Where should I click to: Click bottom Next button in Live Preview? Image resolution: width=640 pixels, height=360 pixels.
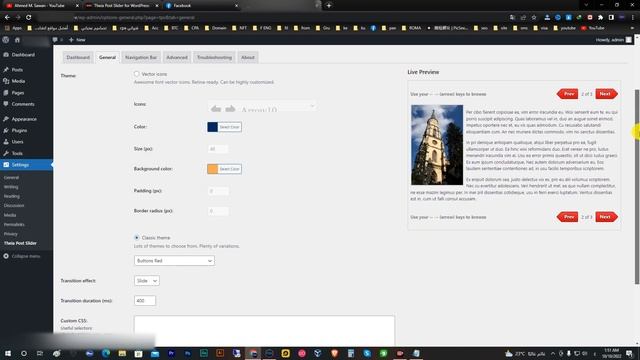pyautogui.click(x=606, y=217)
